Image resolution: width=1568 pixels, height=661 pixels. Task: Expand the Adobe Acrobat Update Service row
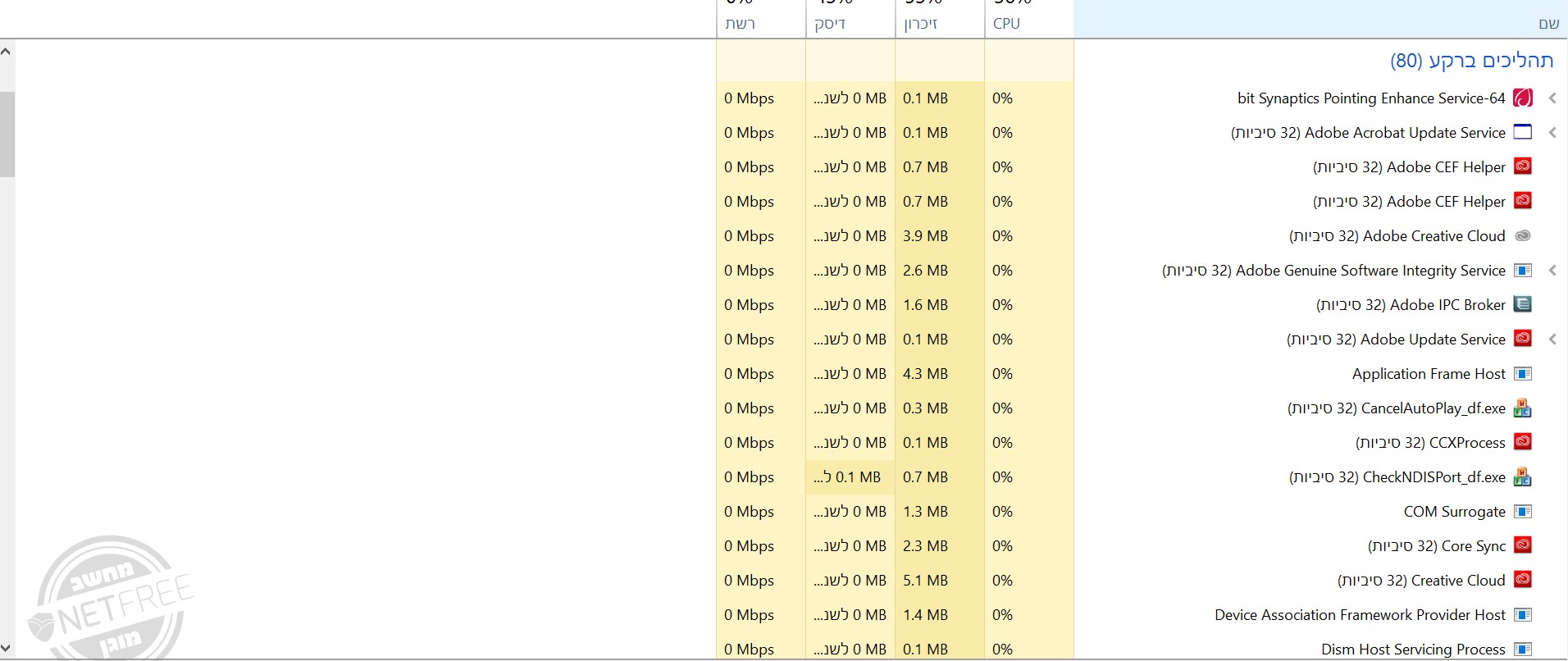[x=1552, y=133]
